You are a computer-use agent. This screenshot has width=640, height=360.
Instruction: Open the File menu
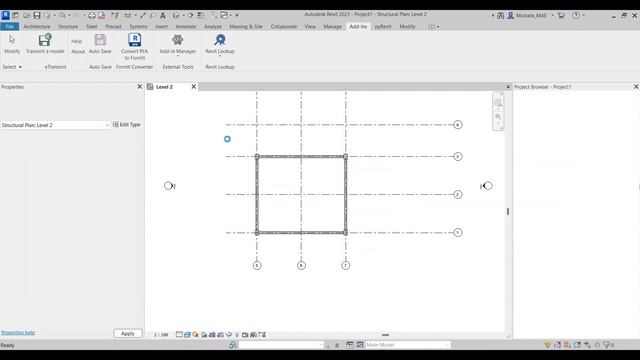pos(9,27)
